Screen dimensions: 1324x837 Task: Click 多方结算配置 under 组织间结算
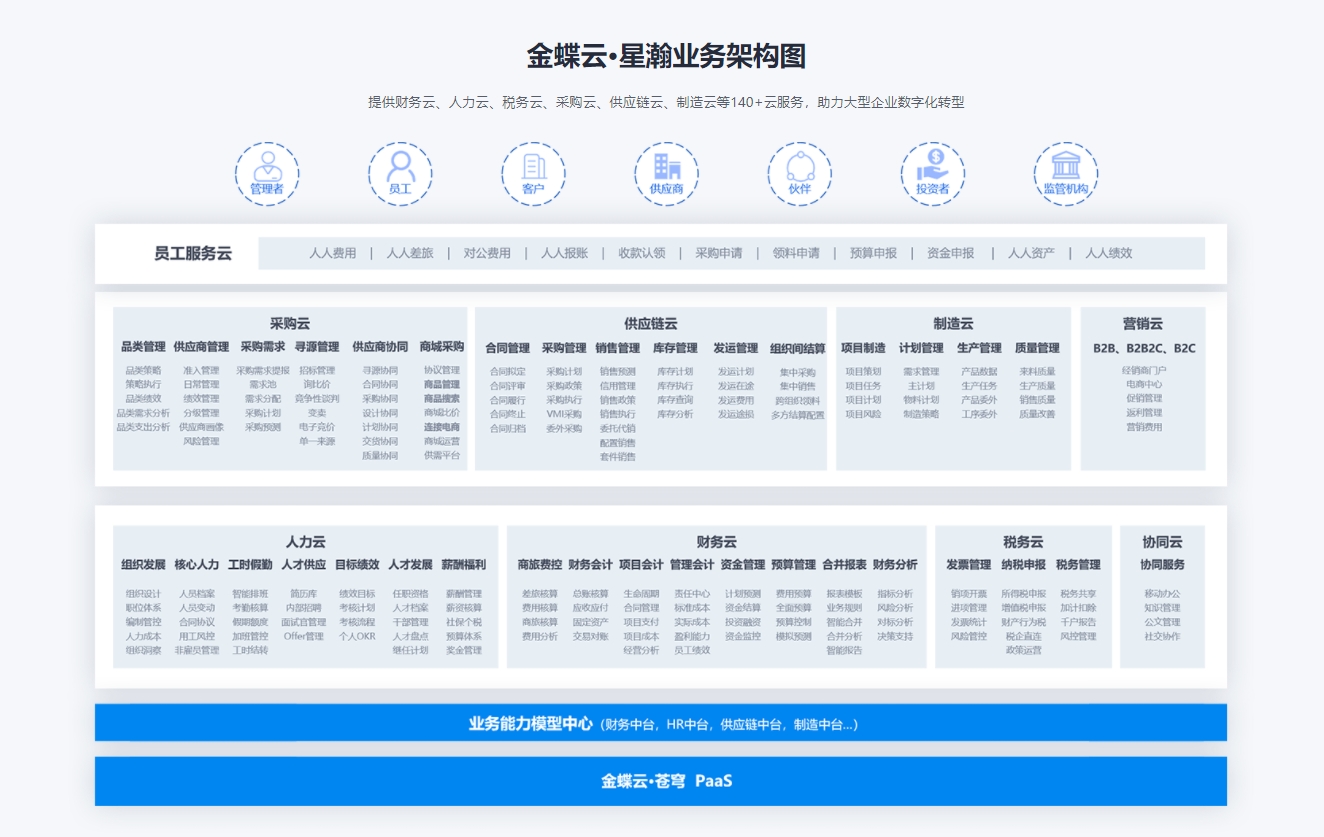tap(798, 414)
